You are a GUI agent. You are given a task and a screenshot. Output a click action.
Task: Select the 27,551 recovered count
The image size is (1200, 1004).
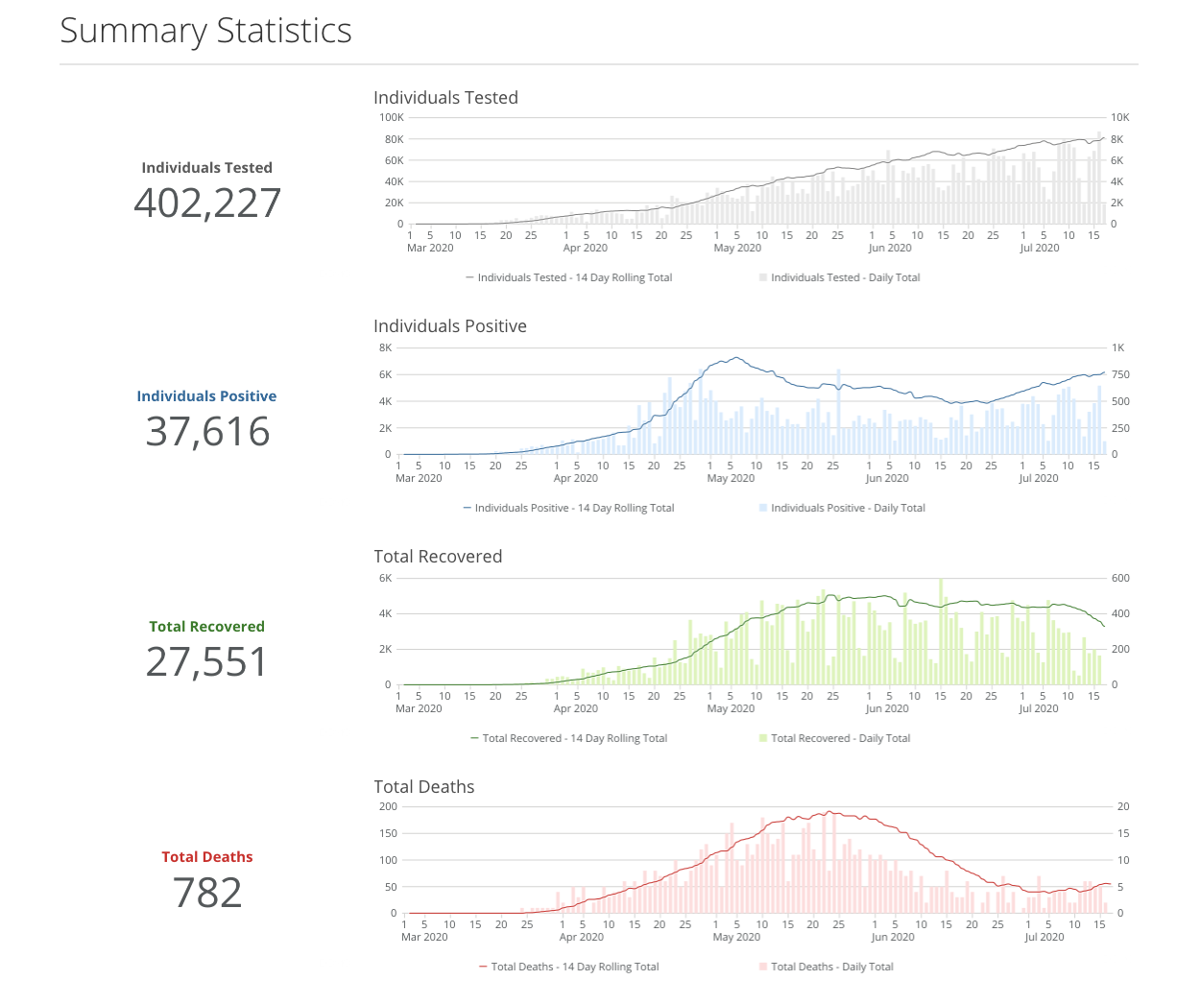coord(207,662)
